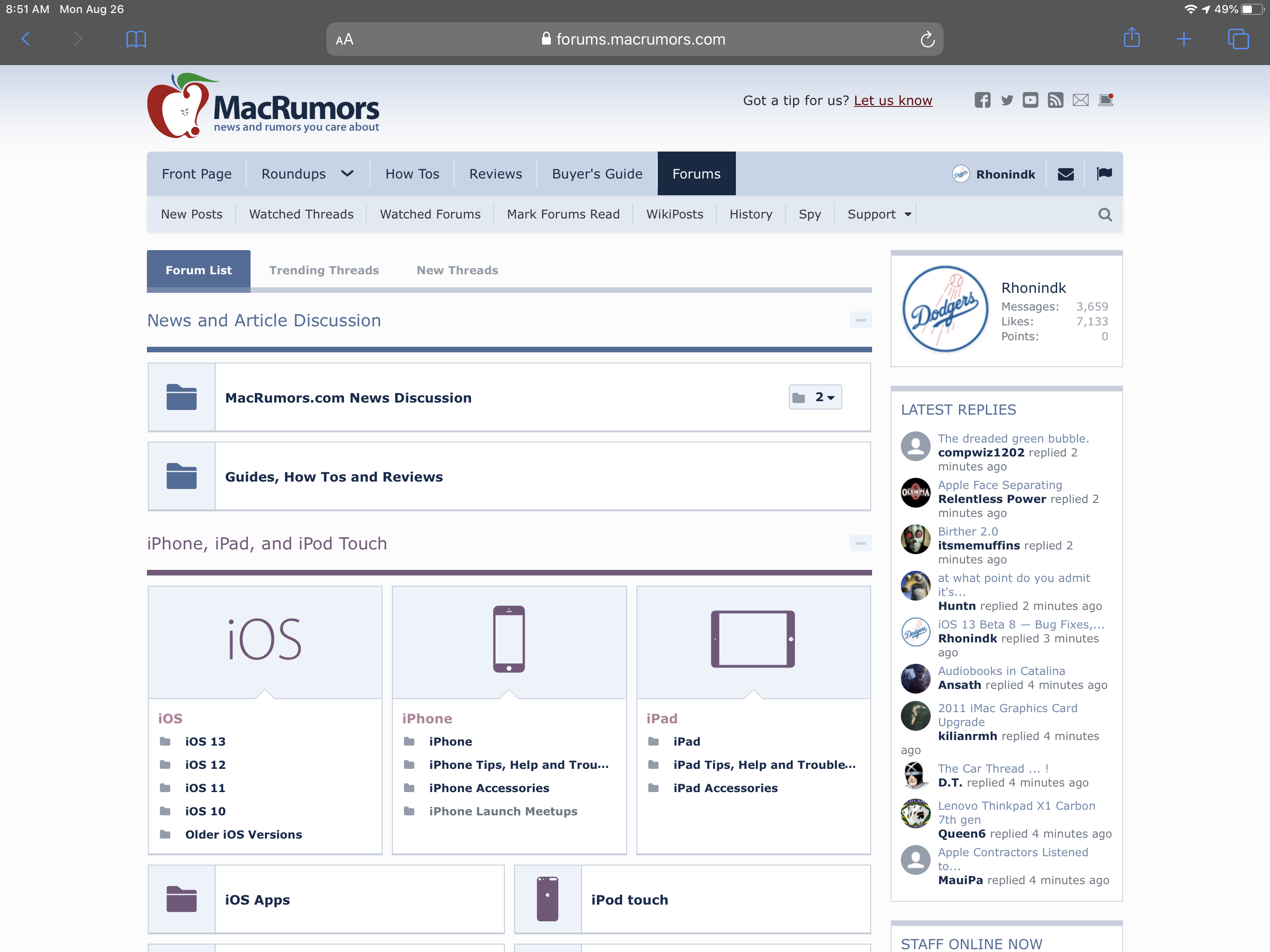
Task: Tap the Safari URL address field
Action: [x=634, y=40]
